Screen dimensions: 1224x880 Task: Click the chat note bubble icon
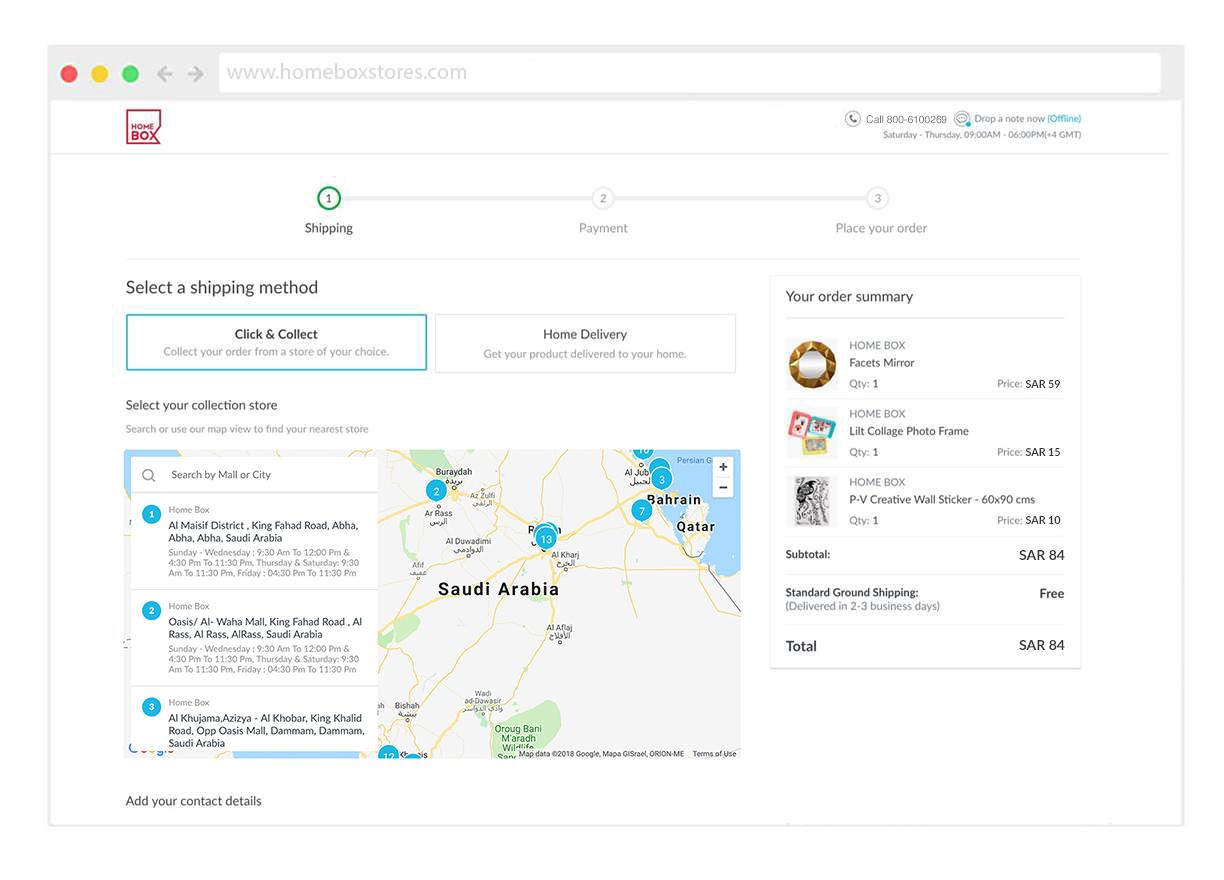[962, 119]
